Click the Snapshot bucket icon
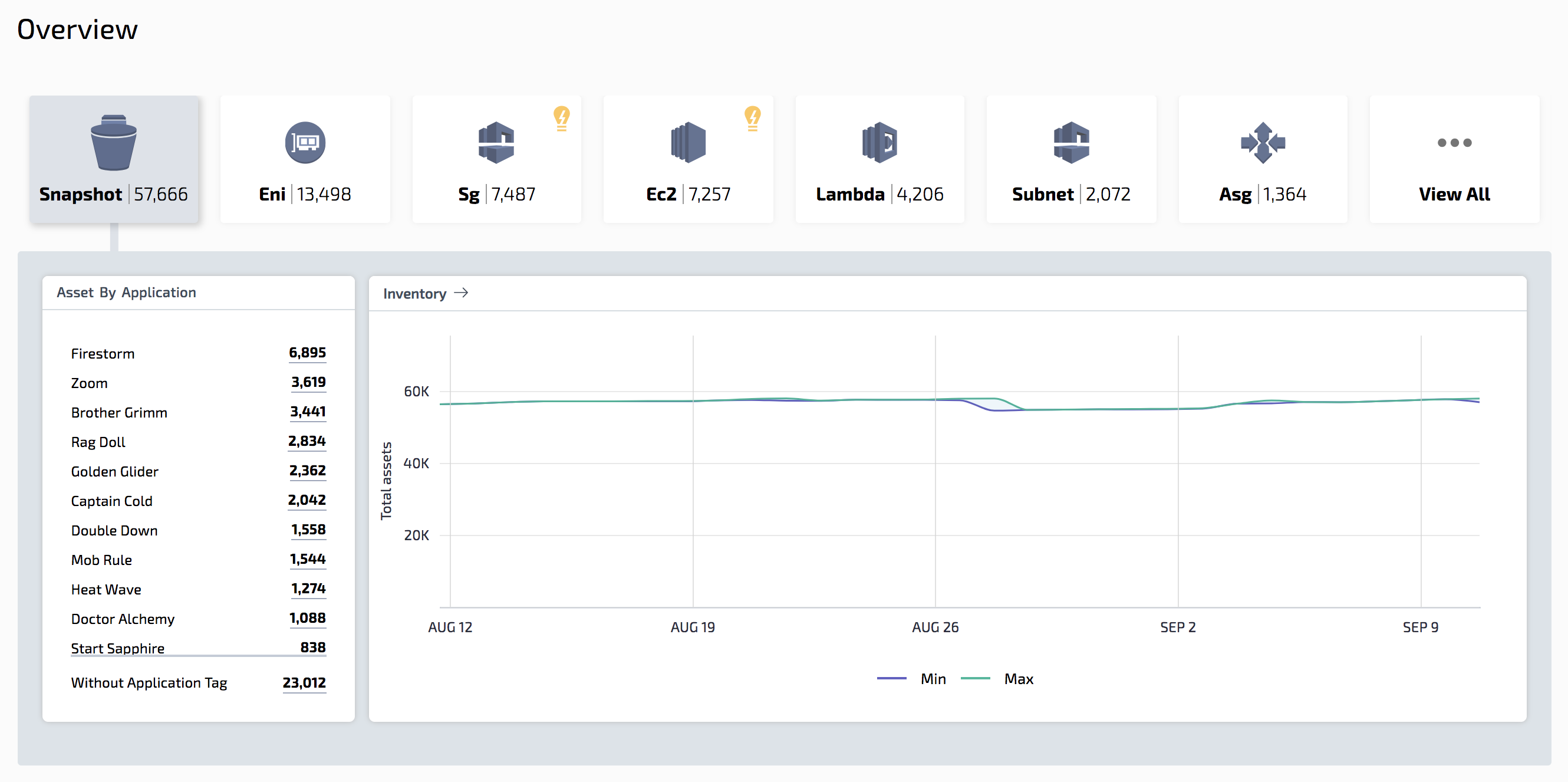The image size is (1568, 782). [113, 143]
